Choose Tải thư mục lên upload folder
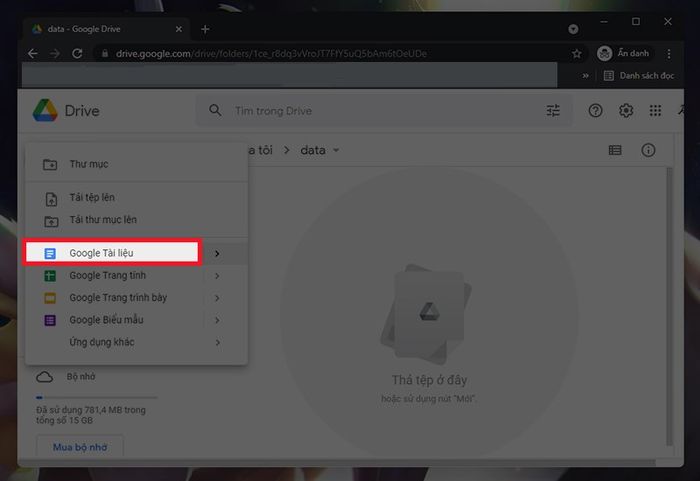Viewport: 700px width, 481px height. point(136,220)
